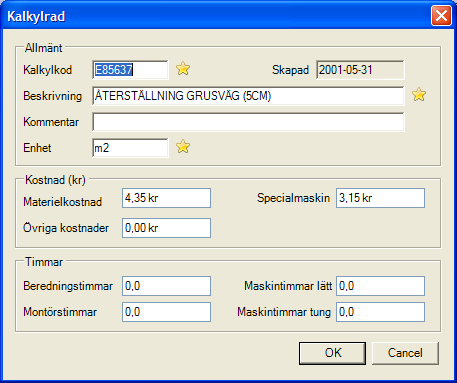Click the Övriga kostnader amount field
Viewport: 457px width, 383px height.
[166, 228]
